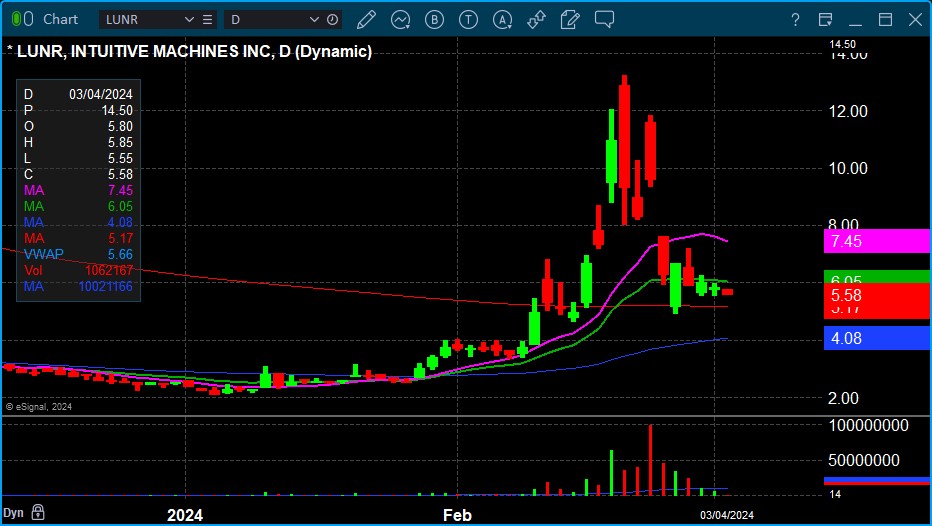Click the Vol 1062167 row in data box
The image size is (932, 526).
pos(78,270)
